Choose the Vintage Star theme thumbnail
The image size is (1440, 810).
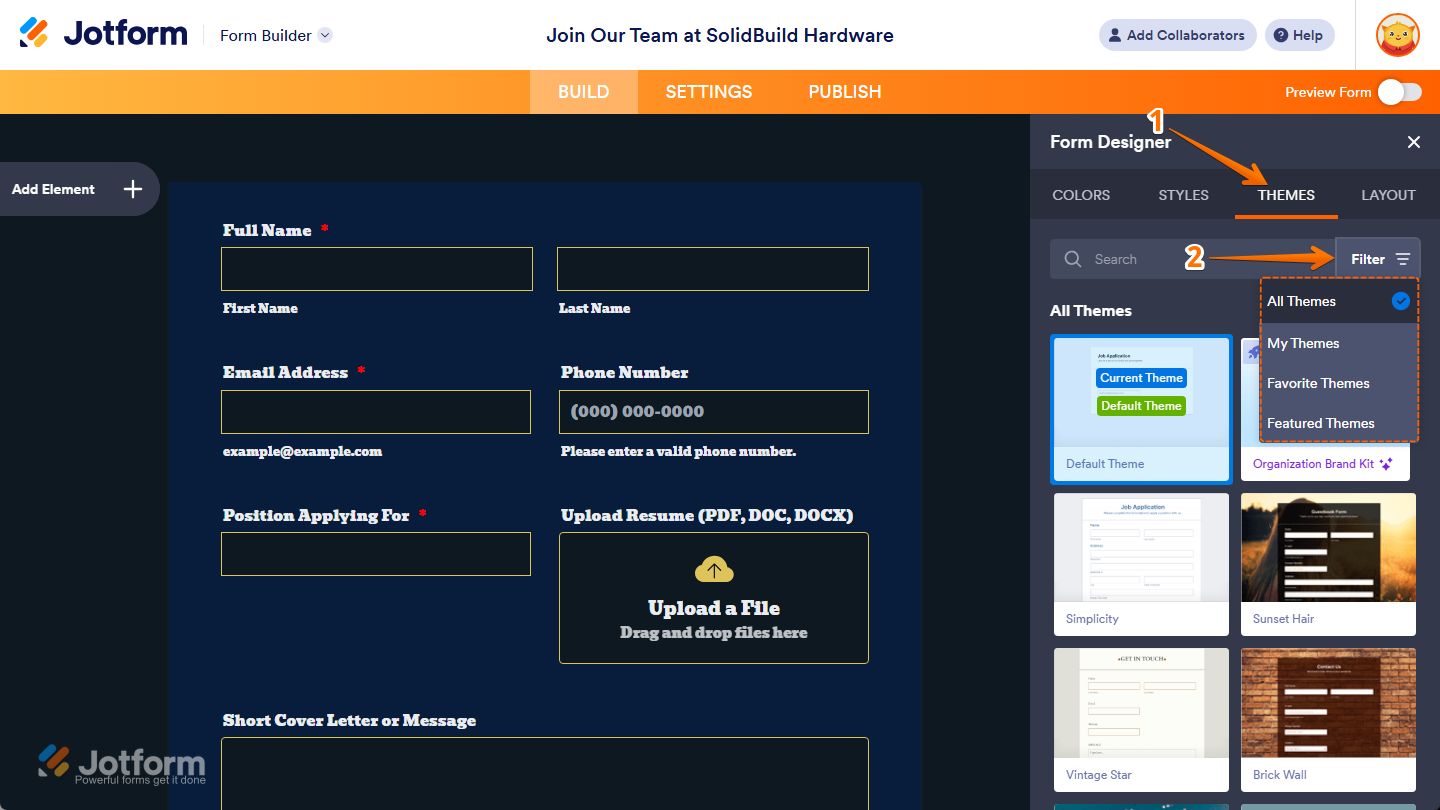coord(1141,720)
